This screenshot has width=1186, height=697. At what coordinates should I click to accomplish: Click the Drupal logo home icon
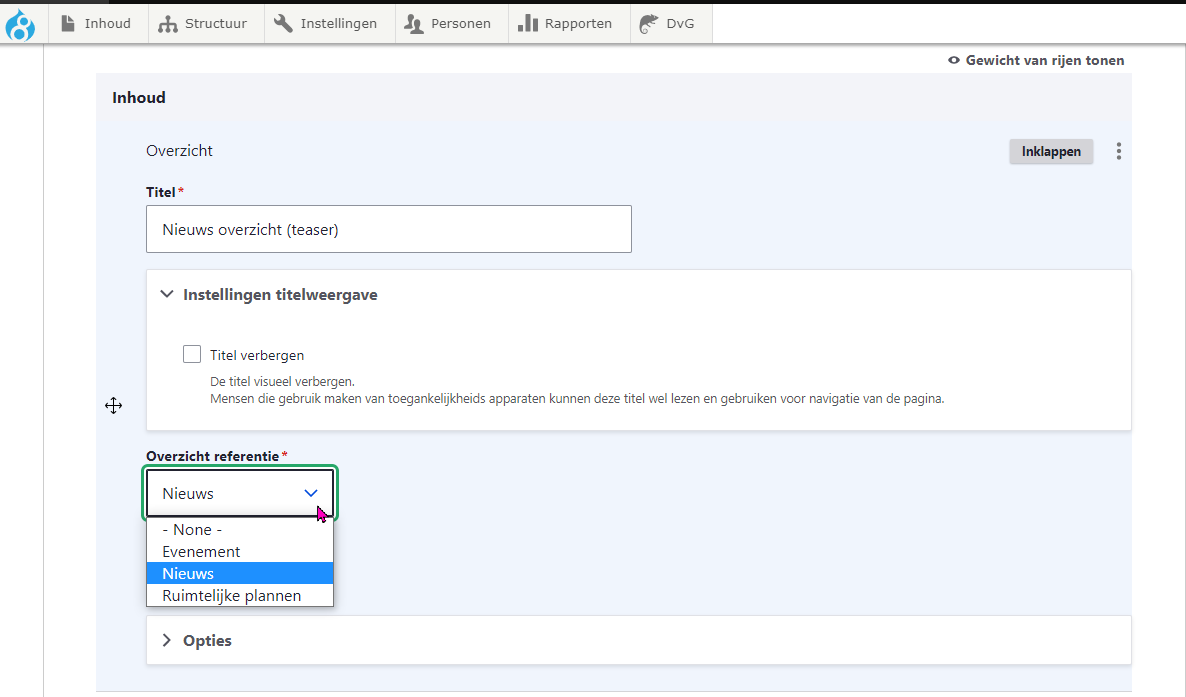point(20,24)
